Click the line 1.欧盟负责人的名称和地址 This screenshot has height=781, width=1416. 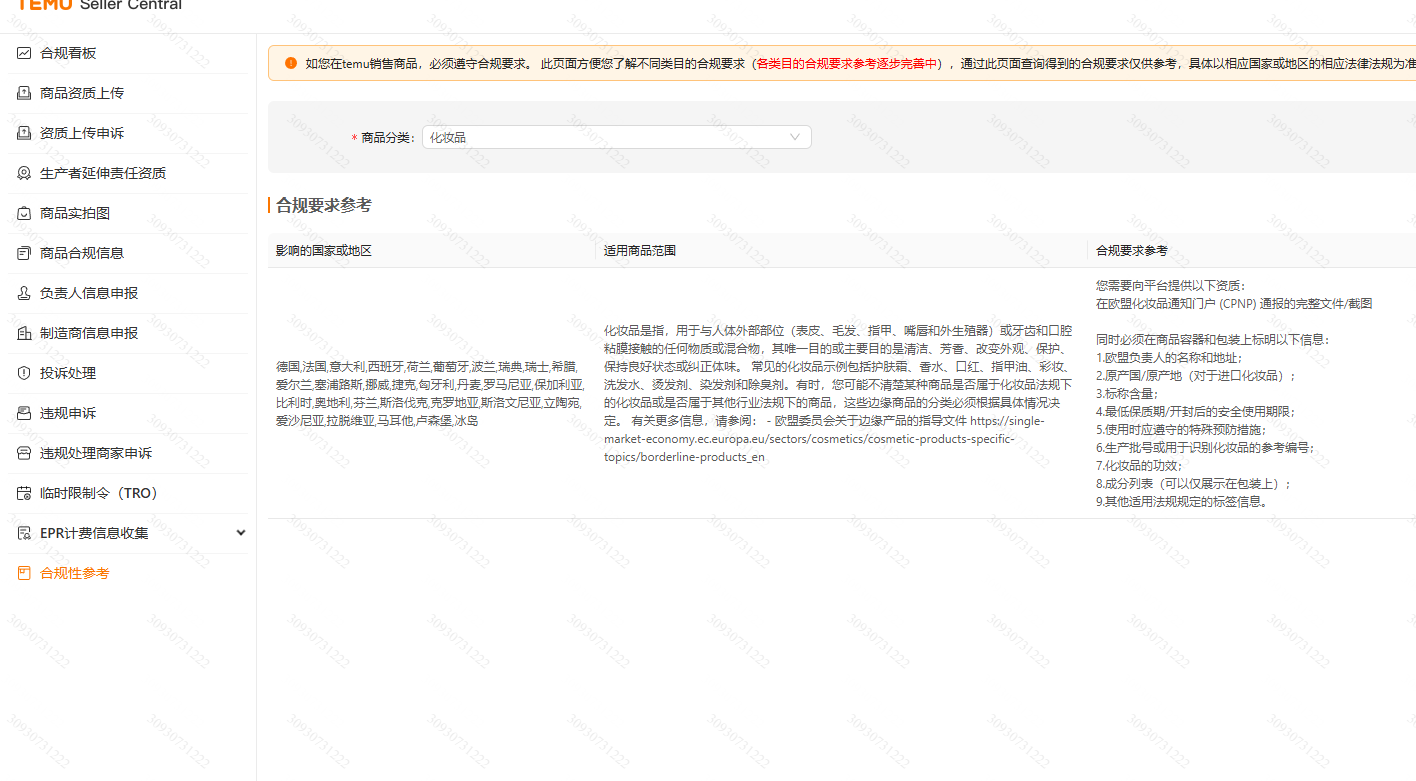point(1169,357)
